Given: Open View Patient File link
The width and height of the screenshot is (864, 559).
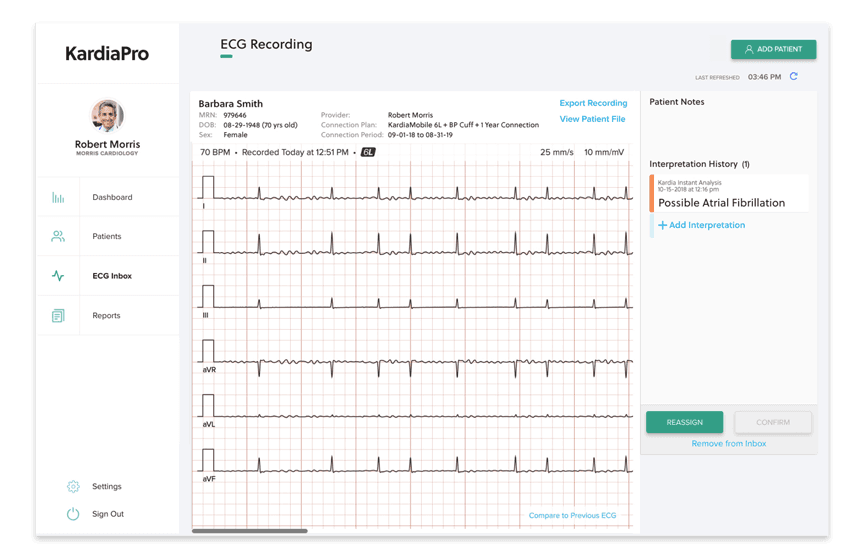Looking at the screenshot, I should 592,119.
